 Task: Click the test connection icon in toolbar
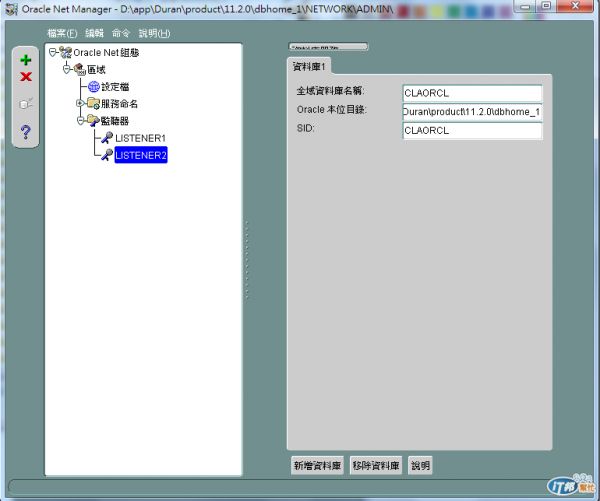click(x=26, y=103)
